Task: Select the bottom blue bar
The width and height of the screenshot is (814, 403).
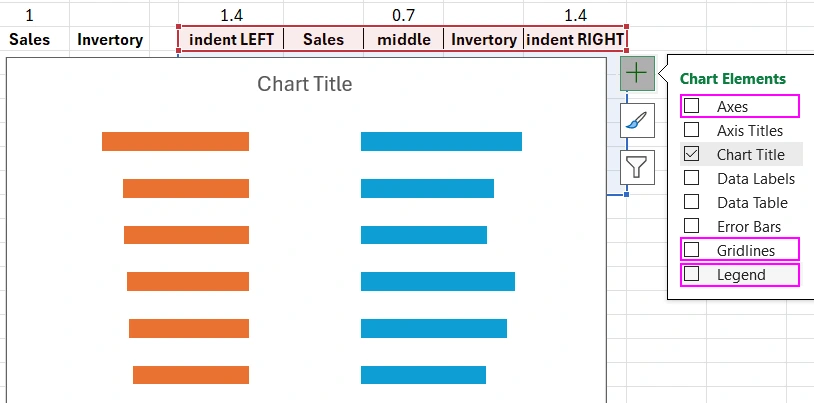Action: [x=423, y=375]
